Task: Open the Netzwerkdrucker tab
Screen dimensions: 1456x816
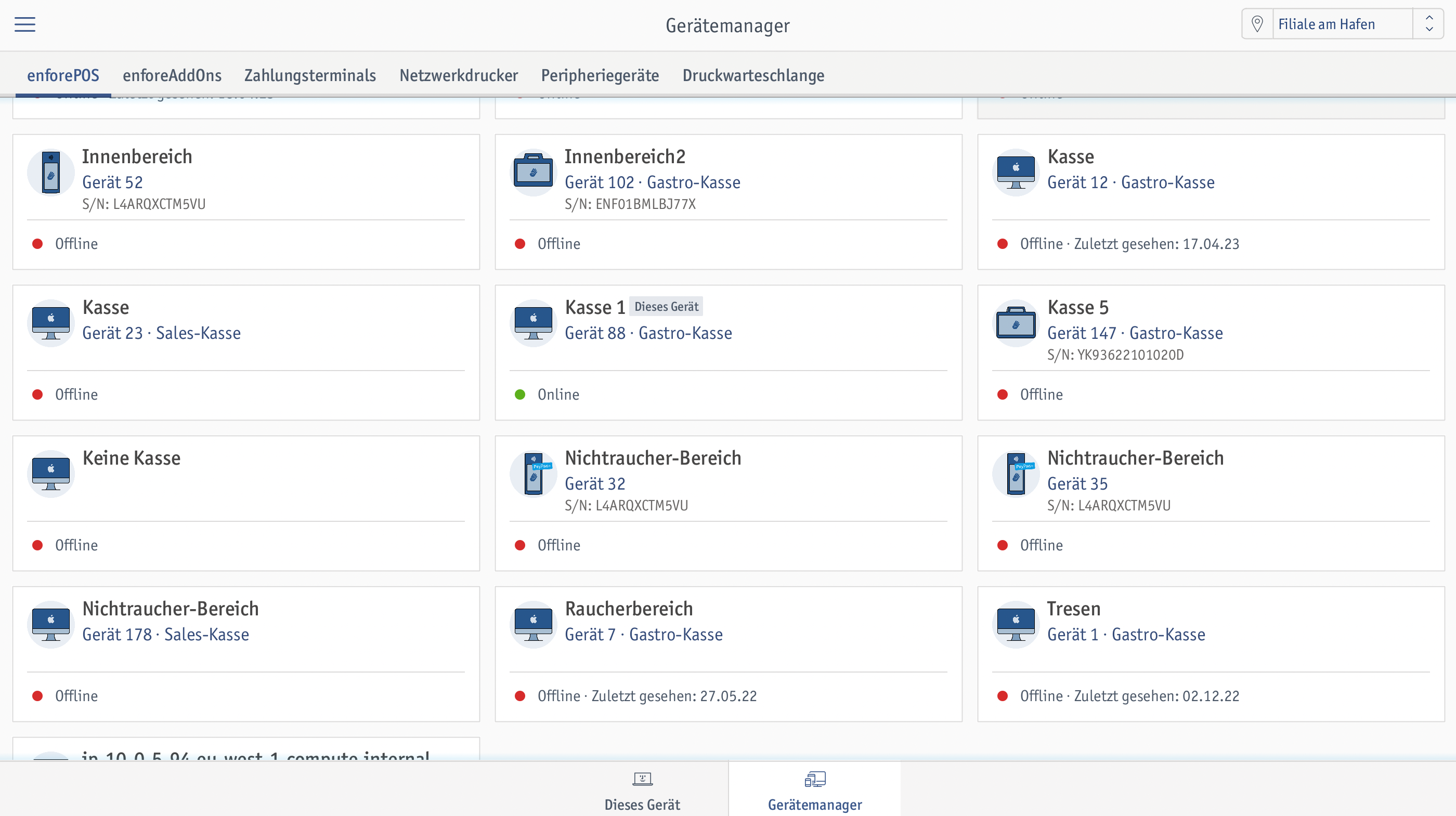Action: (459, 75)
